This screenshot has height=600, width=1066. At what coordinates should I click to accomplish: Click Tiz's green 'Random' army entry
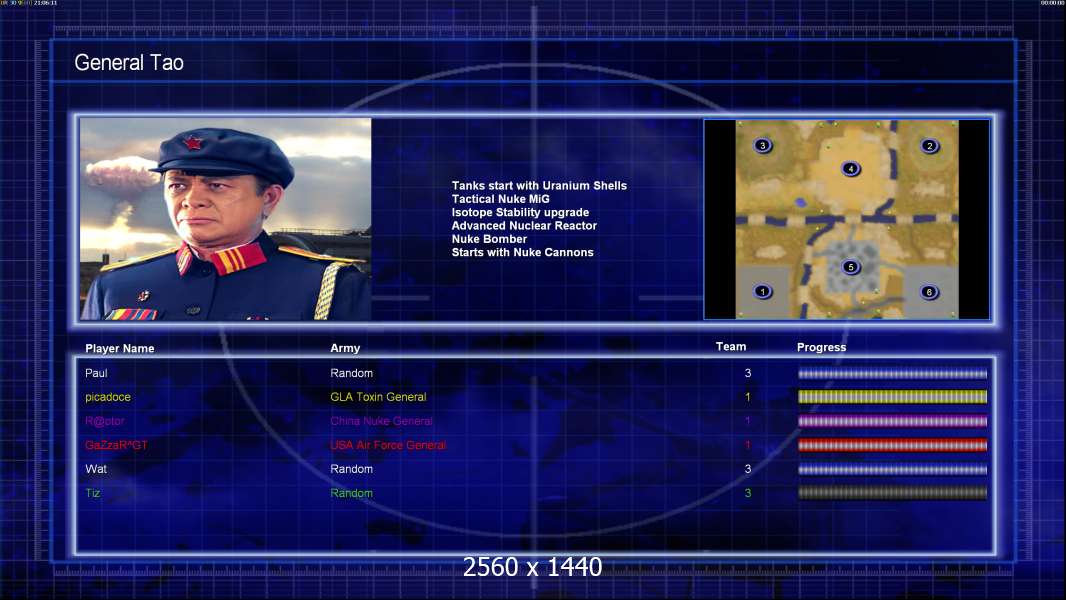351,493
